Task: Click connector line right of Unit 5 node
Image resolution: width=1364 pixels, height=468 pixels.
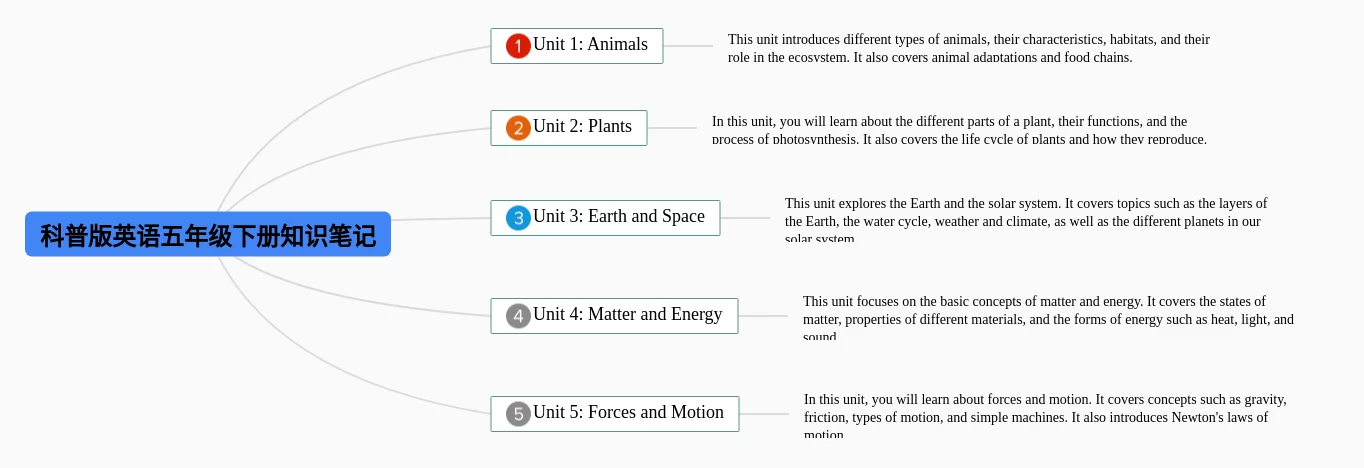Action: (764, 414)
